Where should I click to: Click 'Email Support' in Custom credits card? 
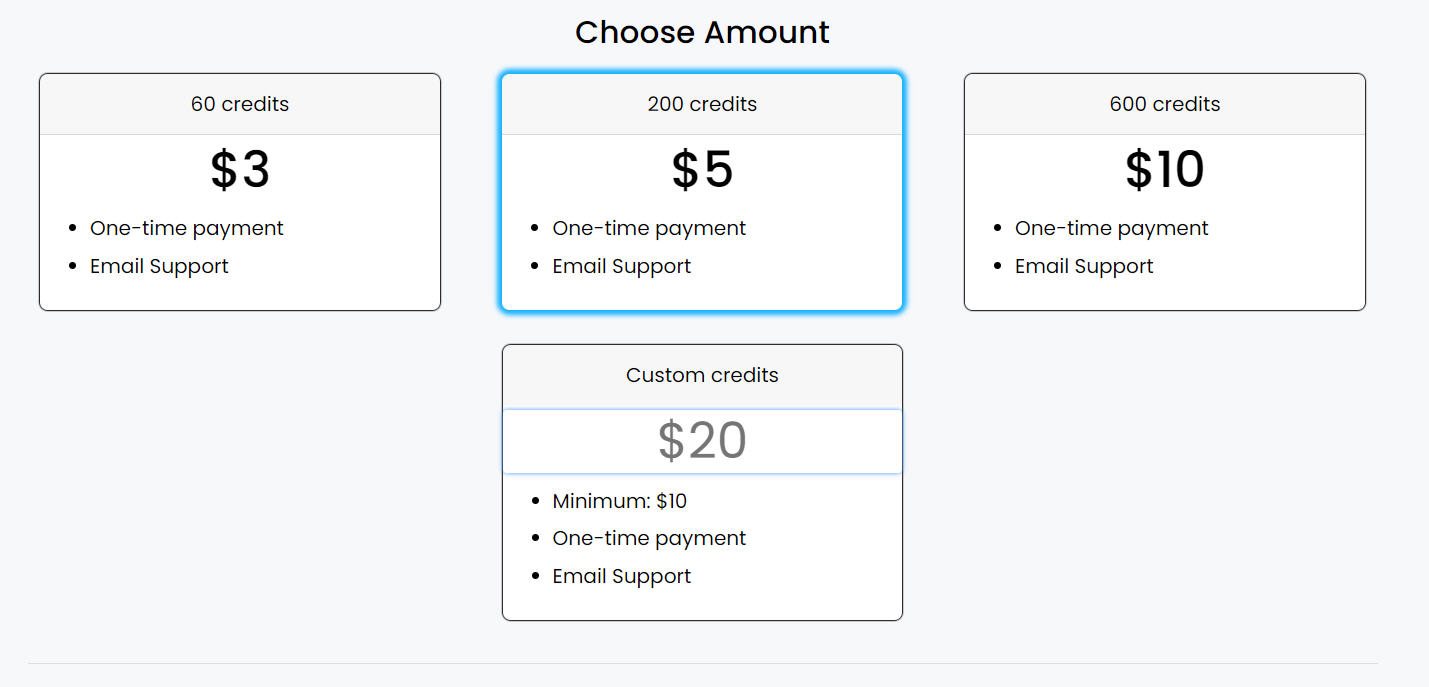(x=621, y=576)
